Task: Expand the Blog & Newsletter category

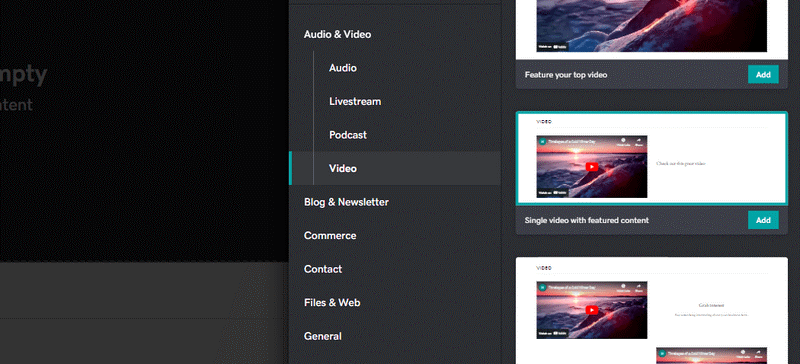Action: click(x=346, y=202)
